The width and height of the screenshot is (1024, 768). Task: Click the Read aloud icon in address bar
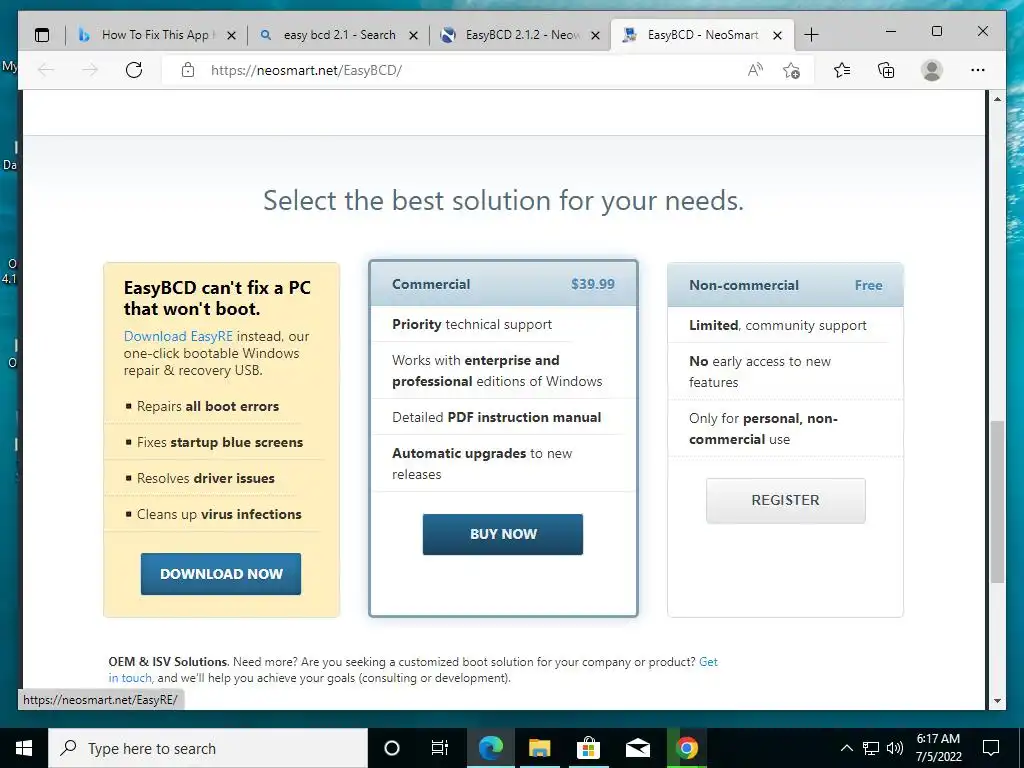[x=755, y=70]
